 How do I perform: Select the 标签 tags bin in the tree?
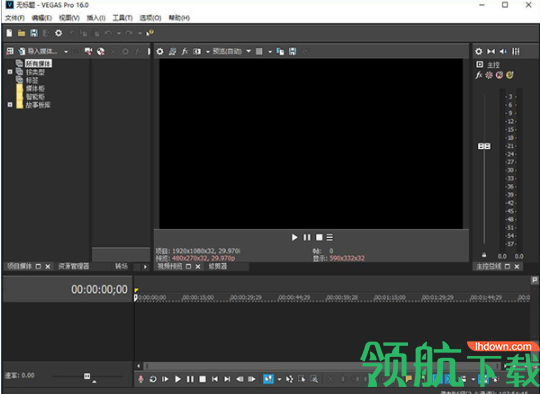[x=32, y=80]
